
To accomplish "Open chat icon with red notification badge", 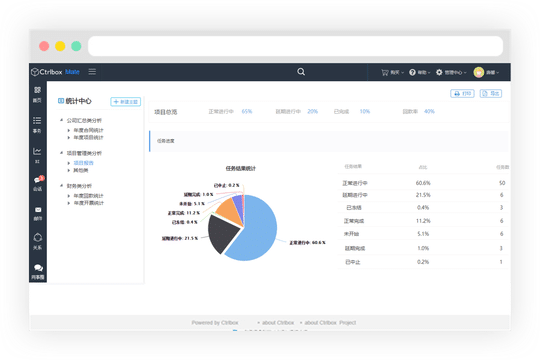I will 38,179.
